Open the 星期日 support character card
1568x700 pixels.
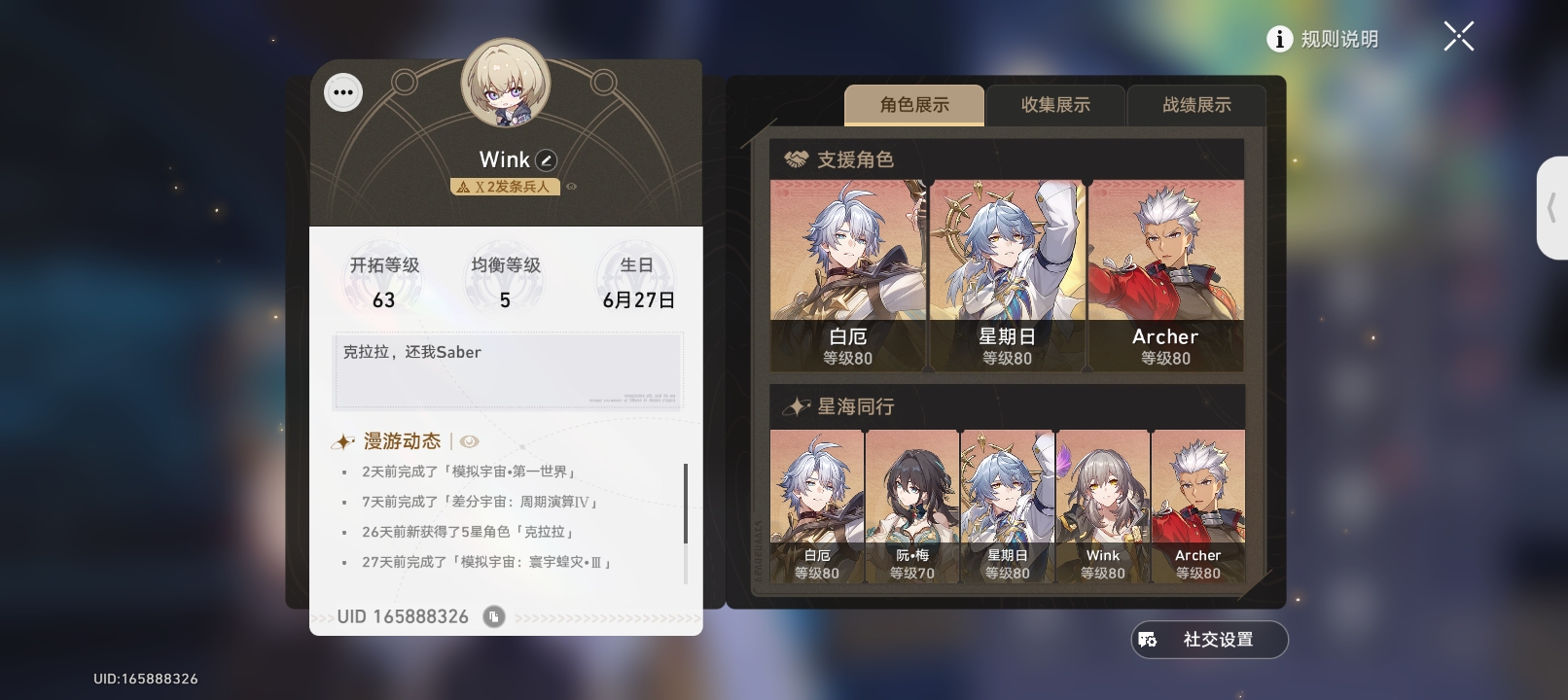tap(1007, 275)
